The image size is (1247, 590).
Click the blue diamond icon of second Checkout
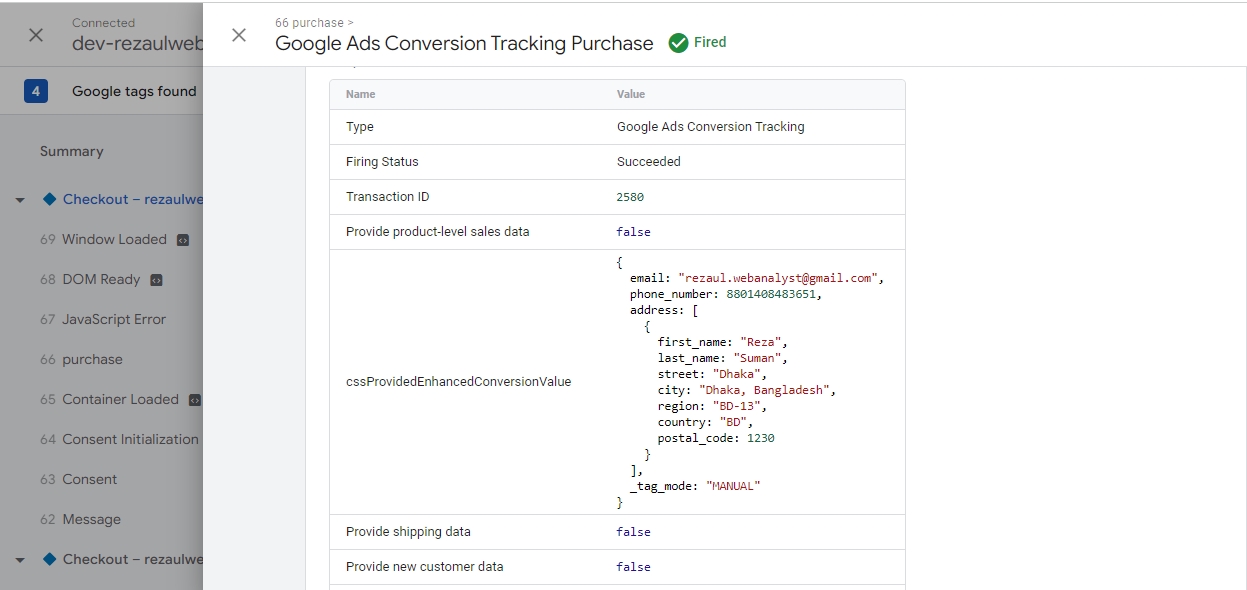tap(49, 559)
